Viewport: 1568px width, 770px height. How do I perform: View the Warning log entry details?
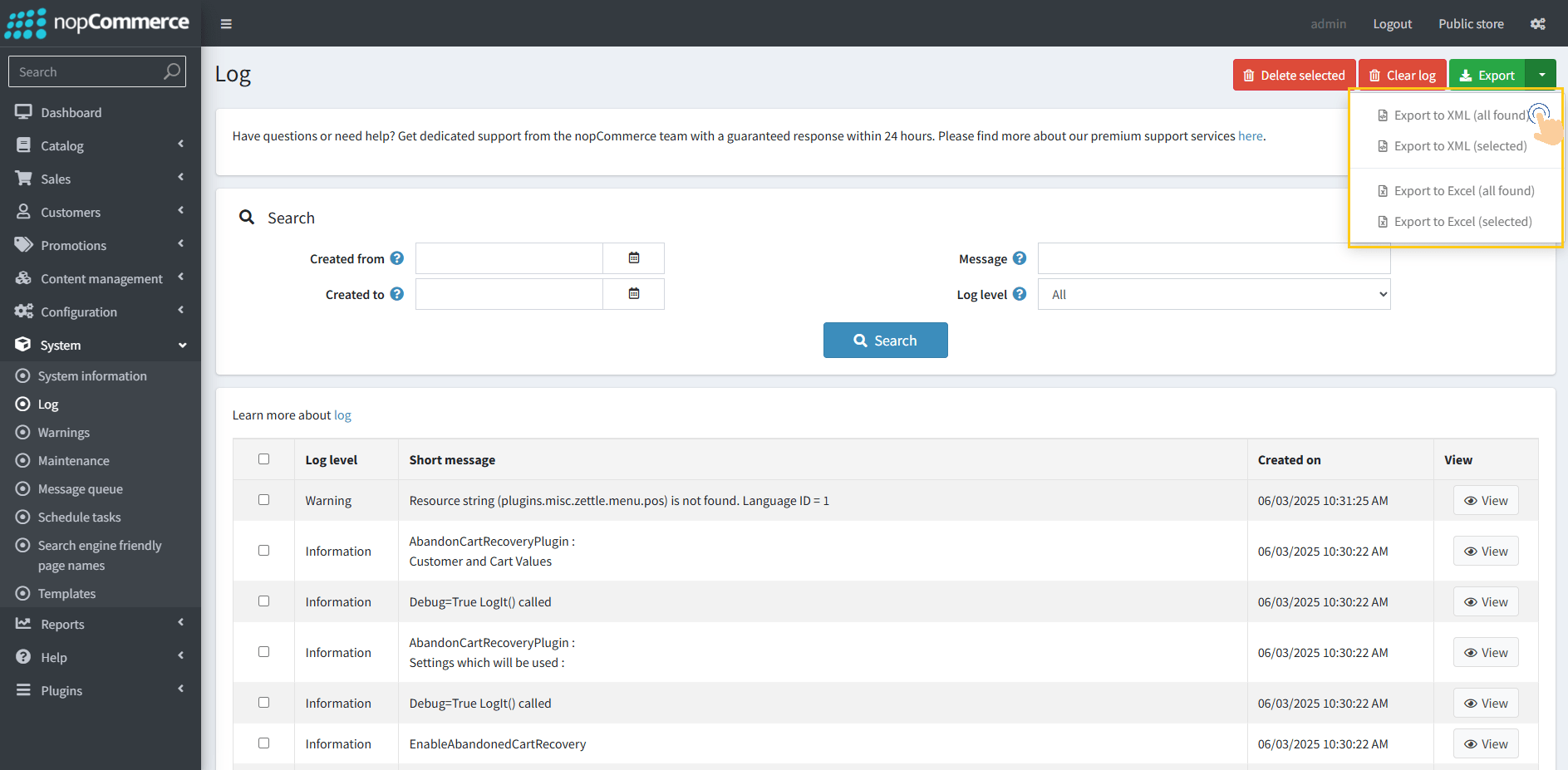[x=1485, y=501]
